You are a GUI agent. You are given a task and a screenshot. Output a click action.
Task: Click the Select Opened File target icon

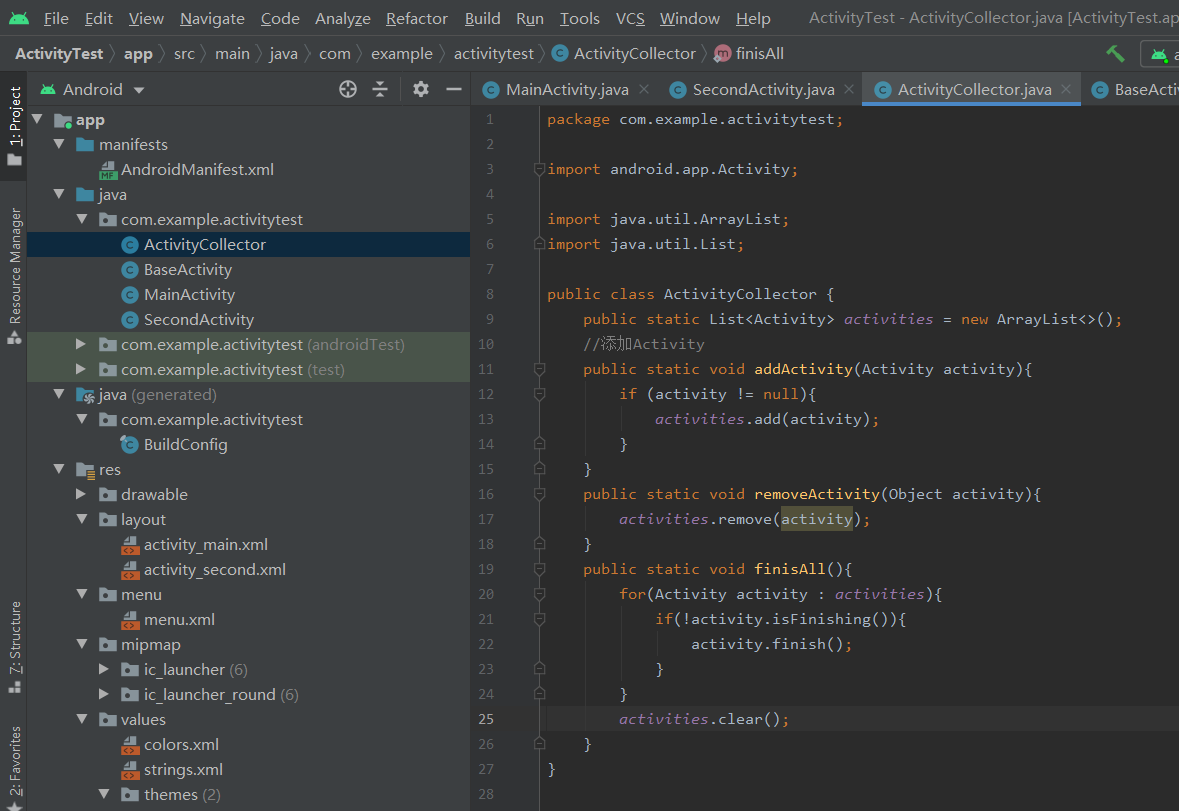tap(347, 89)
